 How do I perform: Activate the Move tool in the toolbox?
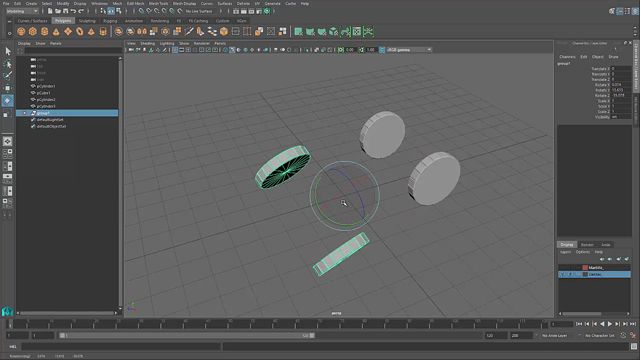click(x=8, y=88)
